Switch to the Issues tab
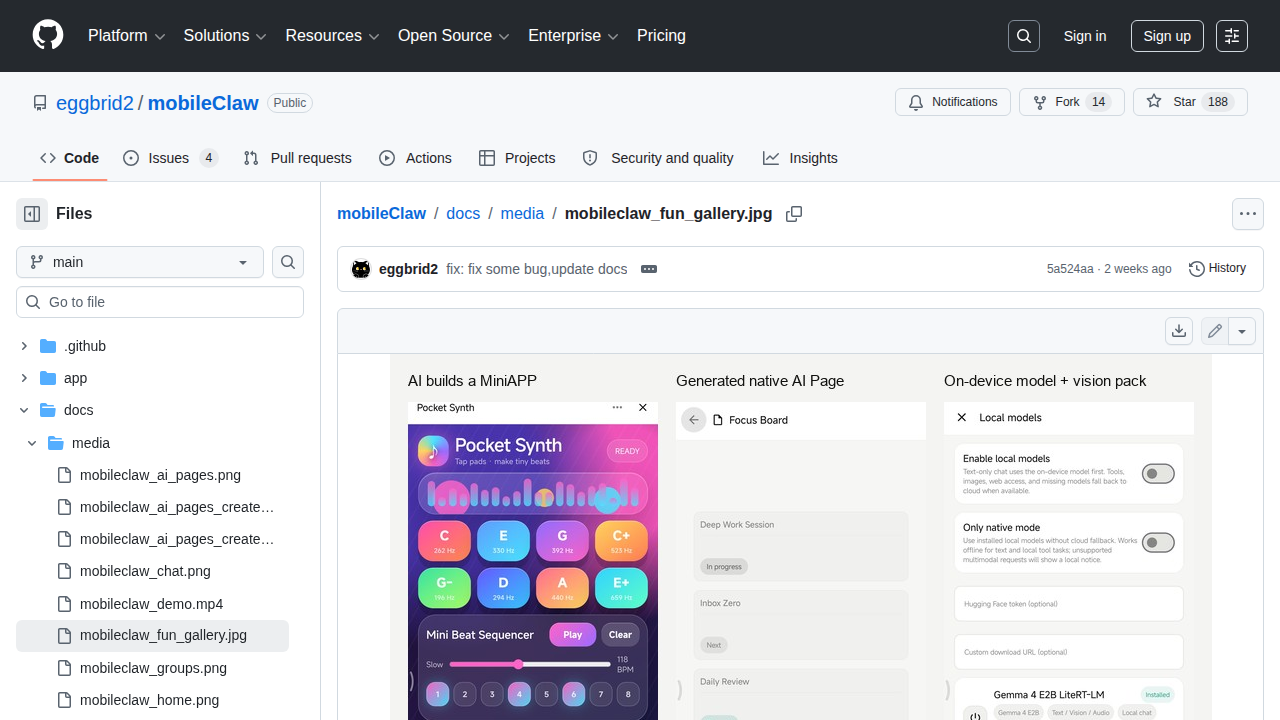Viewport: 1280px width, 720px height. 170,158
